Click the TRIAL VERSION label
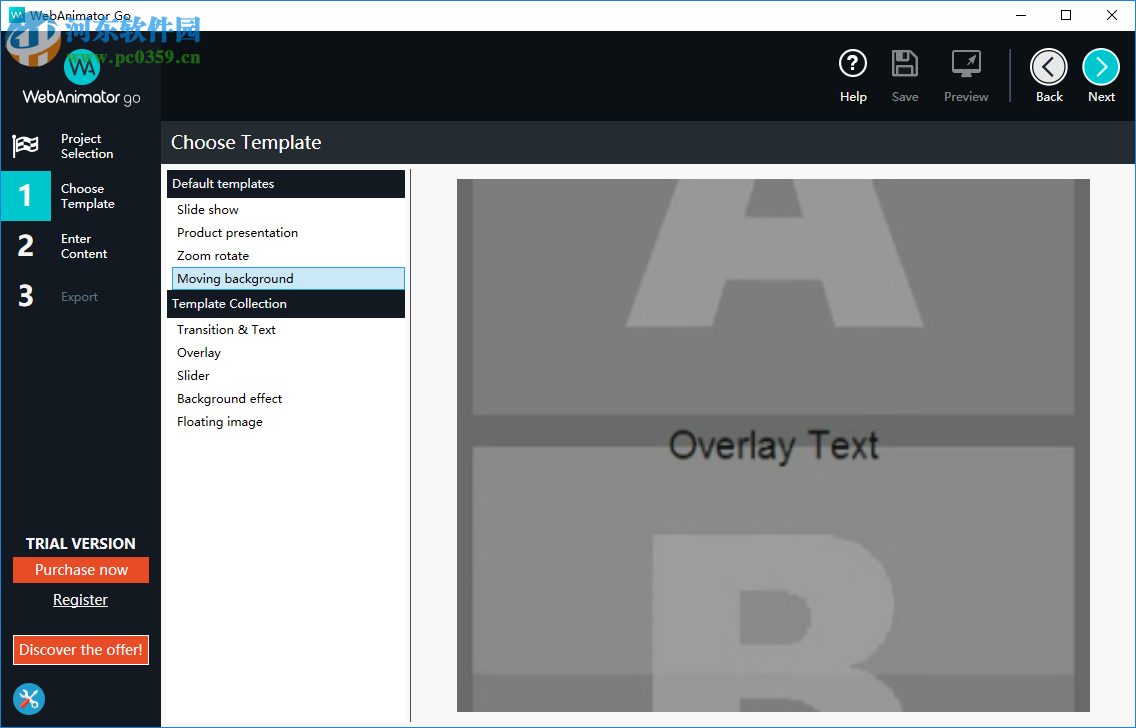The height and width of the screenshot is (728, 1136). [x=80, y=544]
